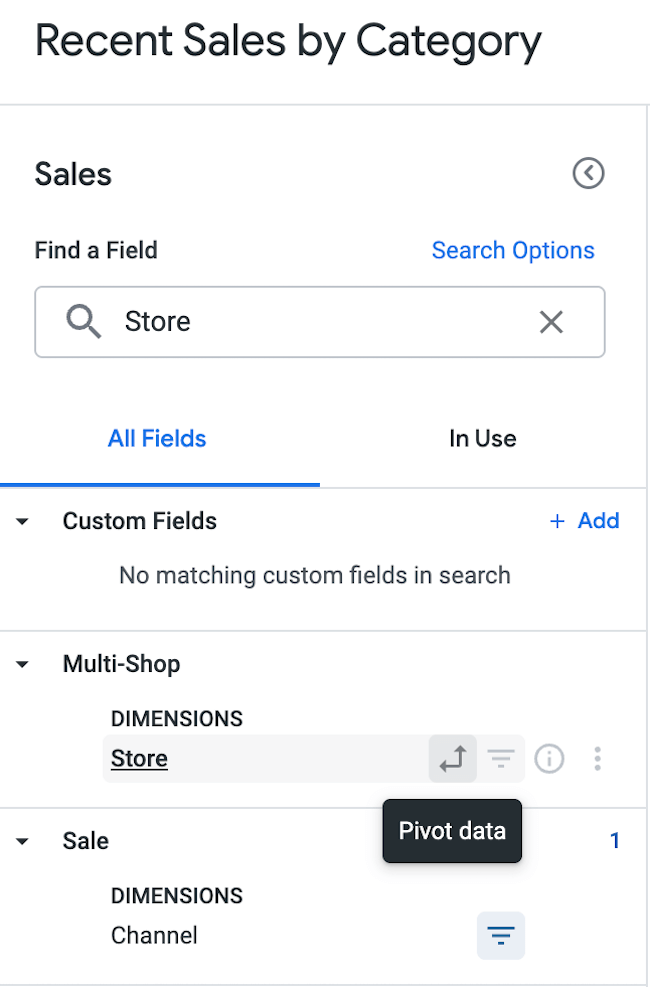Collapse the Custom Fields section
This screenshot has height=987, width=650.
click(x=22, y=521)
